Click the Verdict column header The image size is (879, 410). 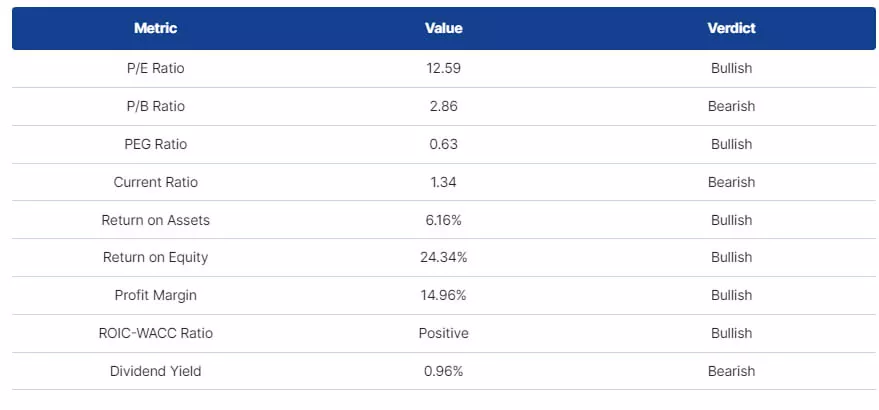click(x=731, y=28)
